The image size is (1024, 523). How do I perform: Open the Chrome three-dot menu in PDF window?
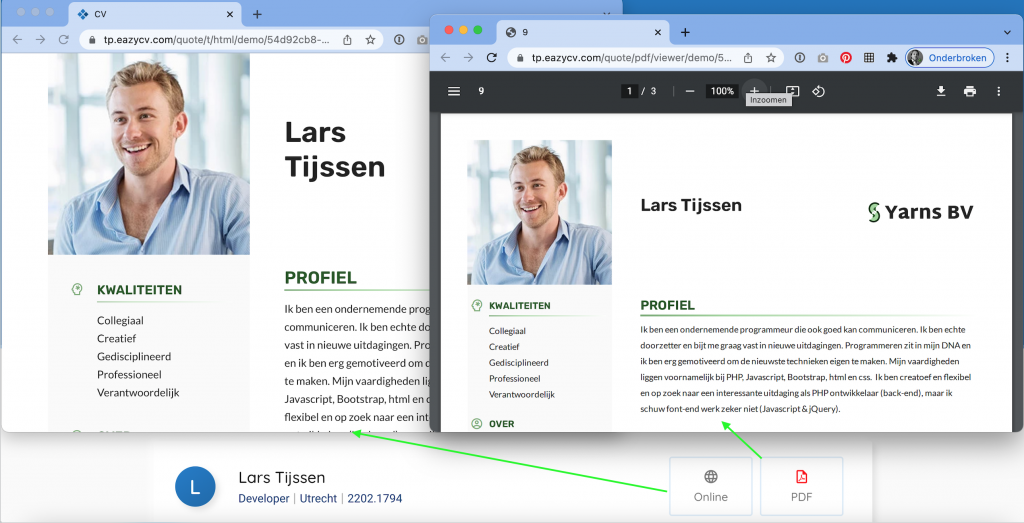click(x=1007, y=58)
